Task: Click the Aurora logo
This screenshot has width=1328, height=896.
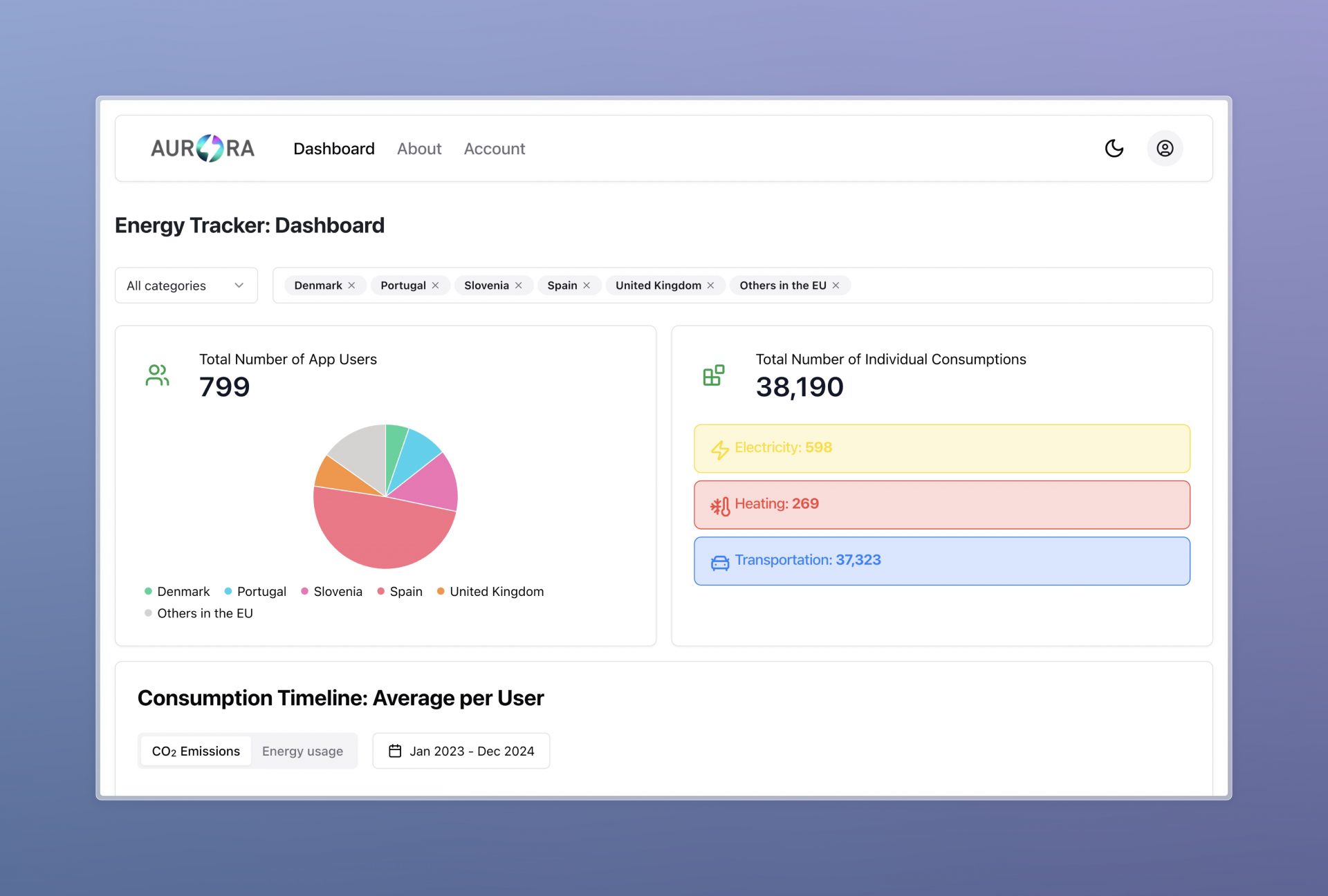Action: (x=203, y=149)
